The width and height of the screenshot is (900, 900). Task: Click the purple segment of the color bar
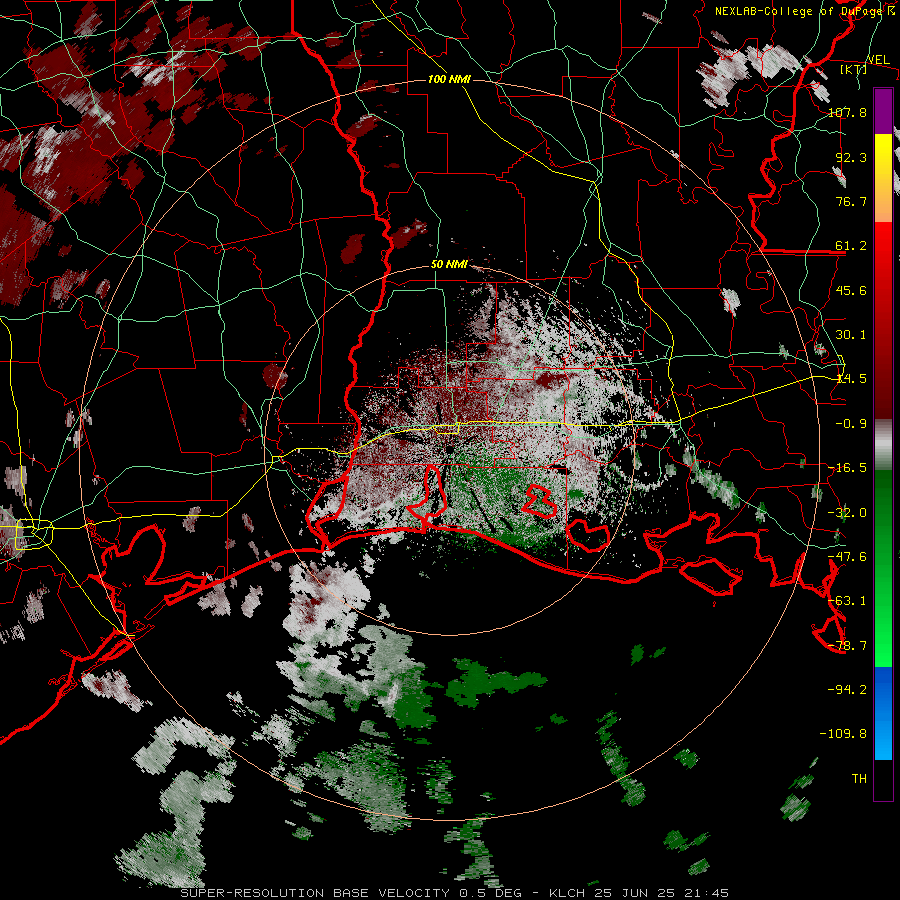tap(883, 111)
